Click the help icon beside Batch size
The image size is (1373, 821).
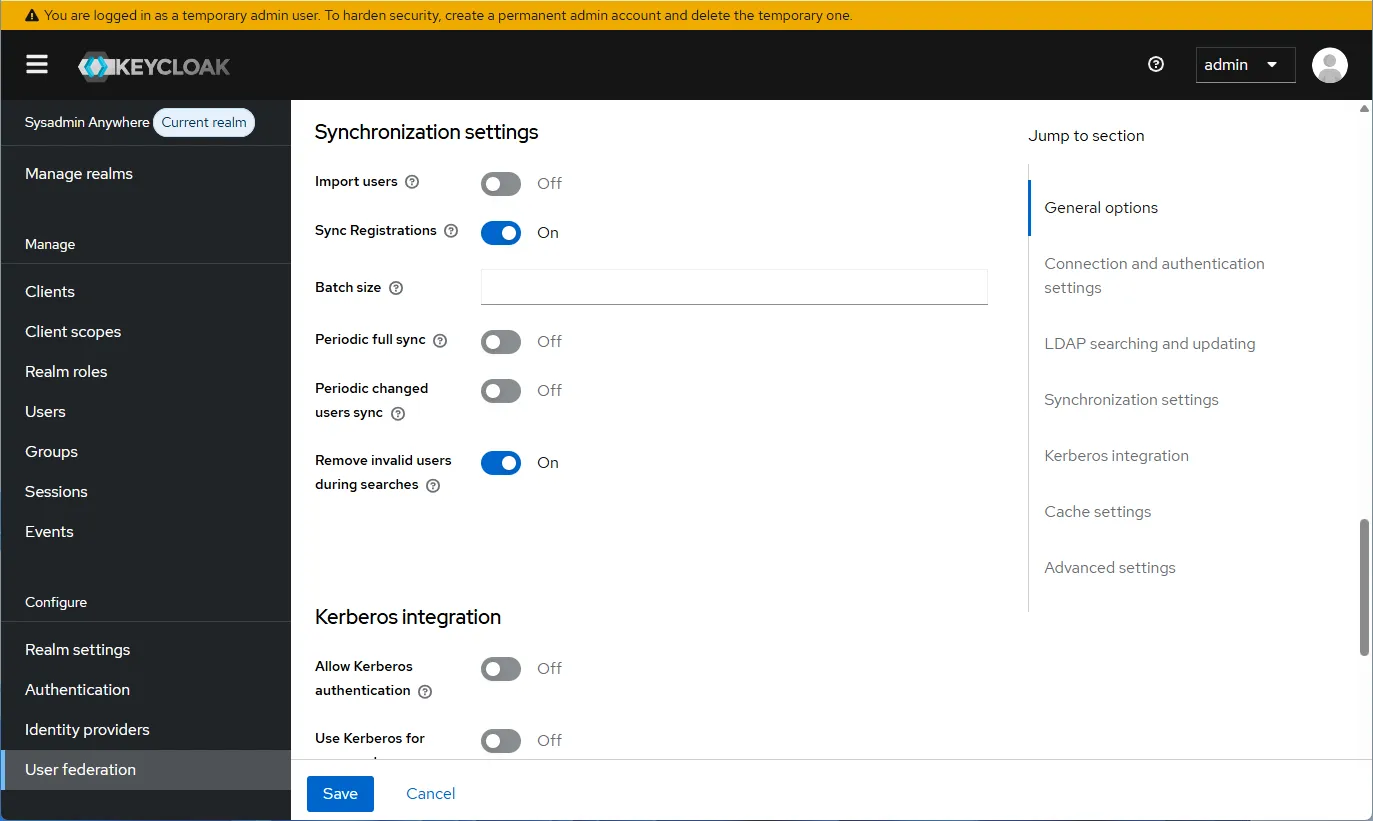pos(397,288)
